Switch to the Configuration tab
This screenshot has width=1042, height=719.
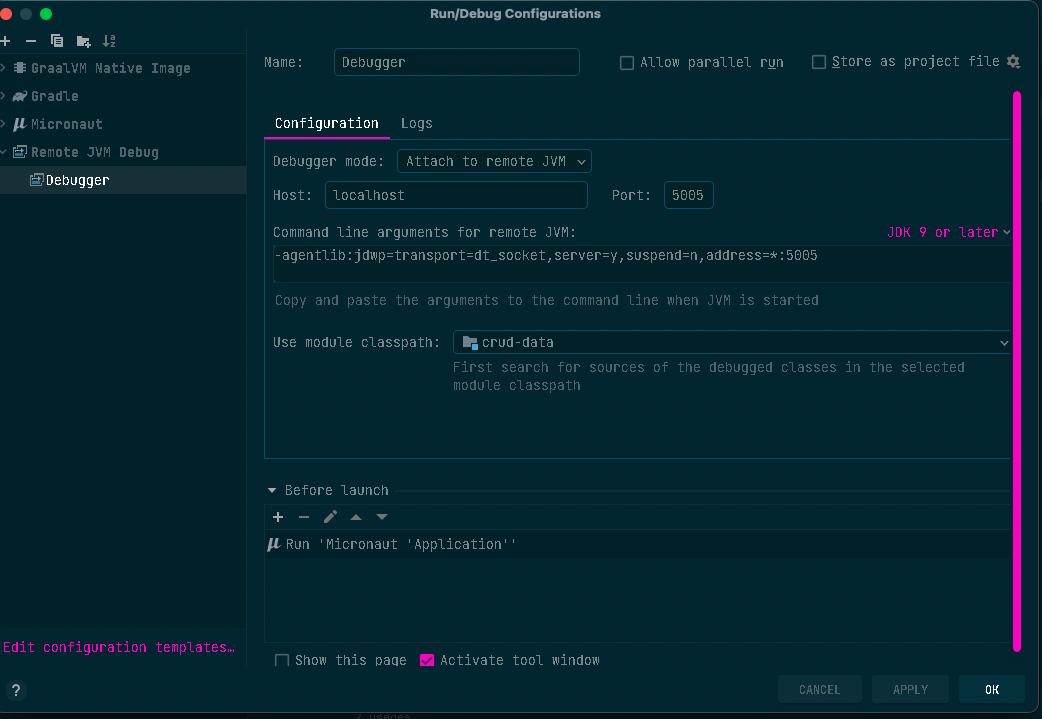coord(326,124)
